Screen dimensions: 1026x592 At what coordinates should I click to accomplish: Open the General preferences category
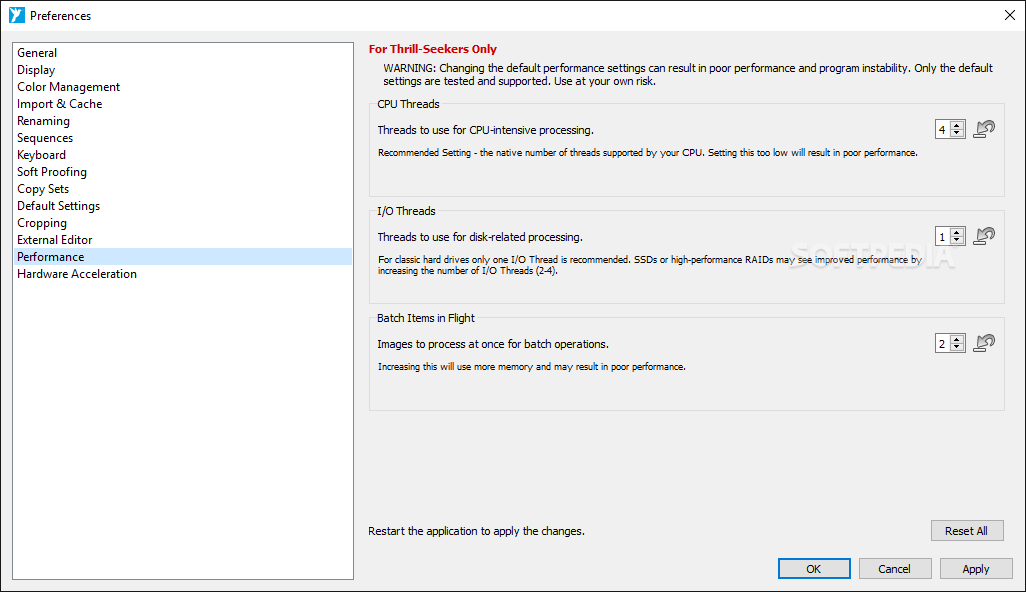click(x=183, y=53)
